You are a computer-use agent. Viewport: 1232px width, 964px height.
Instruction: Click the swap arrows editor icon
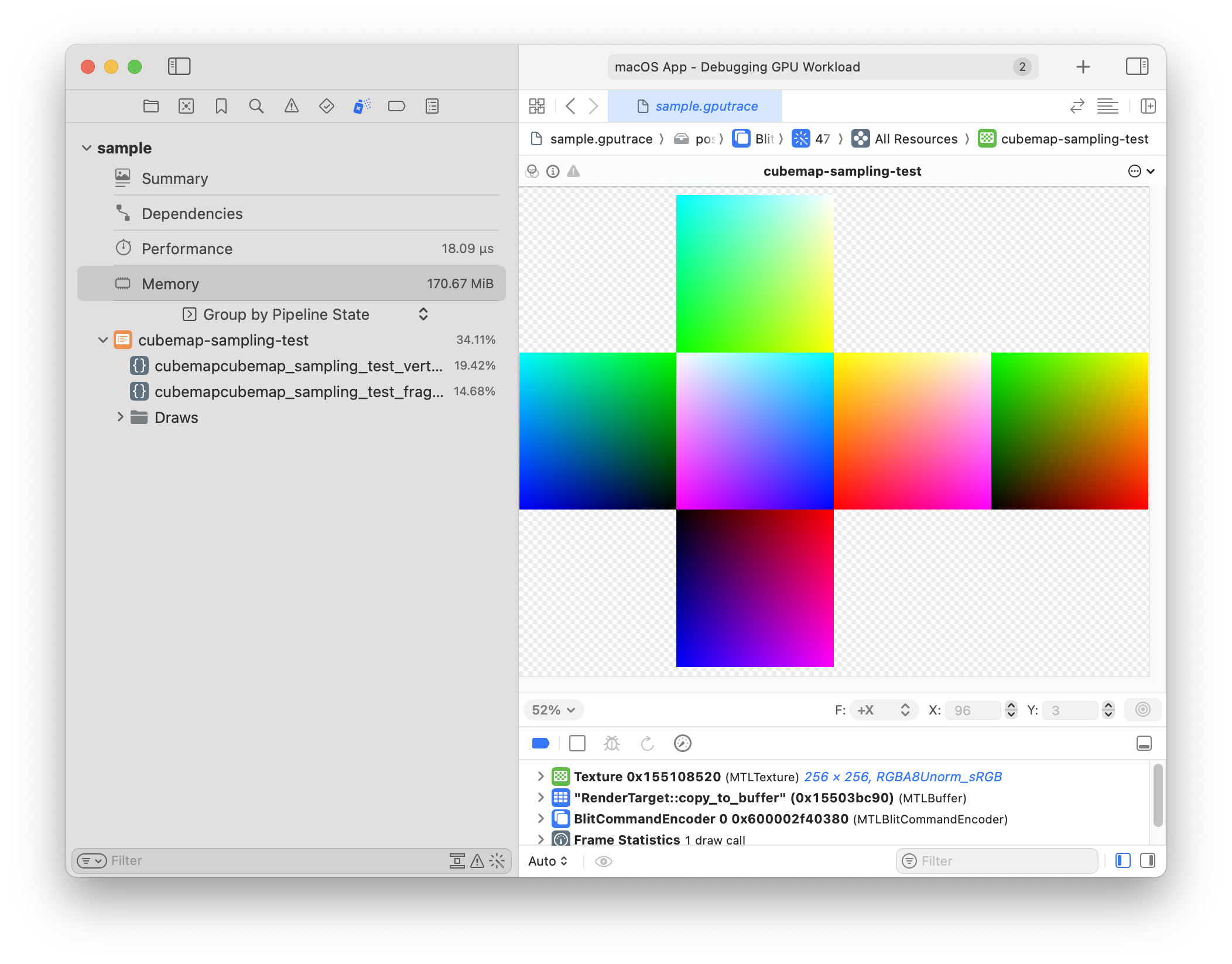coord(1077,106)
